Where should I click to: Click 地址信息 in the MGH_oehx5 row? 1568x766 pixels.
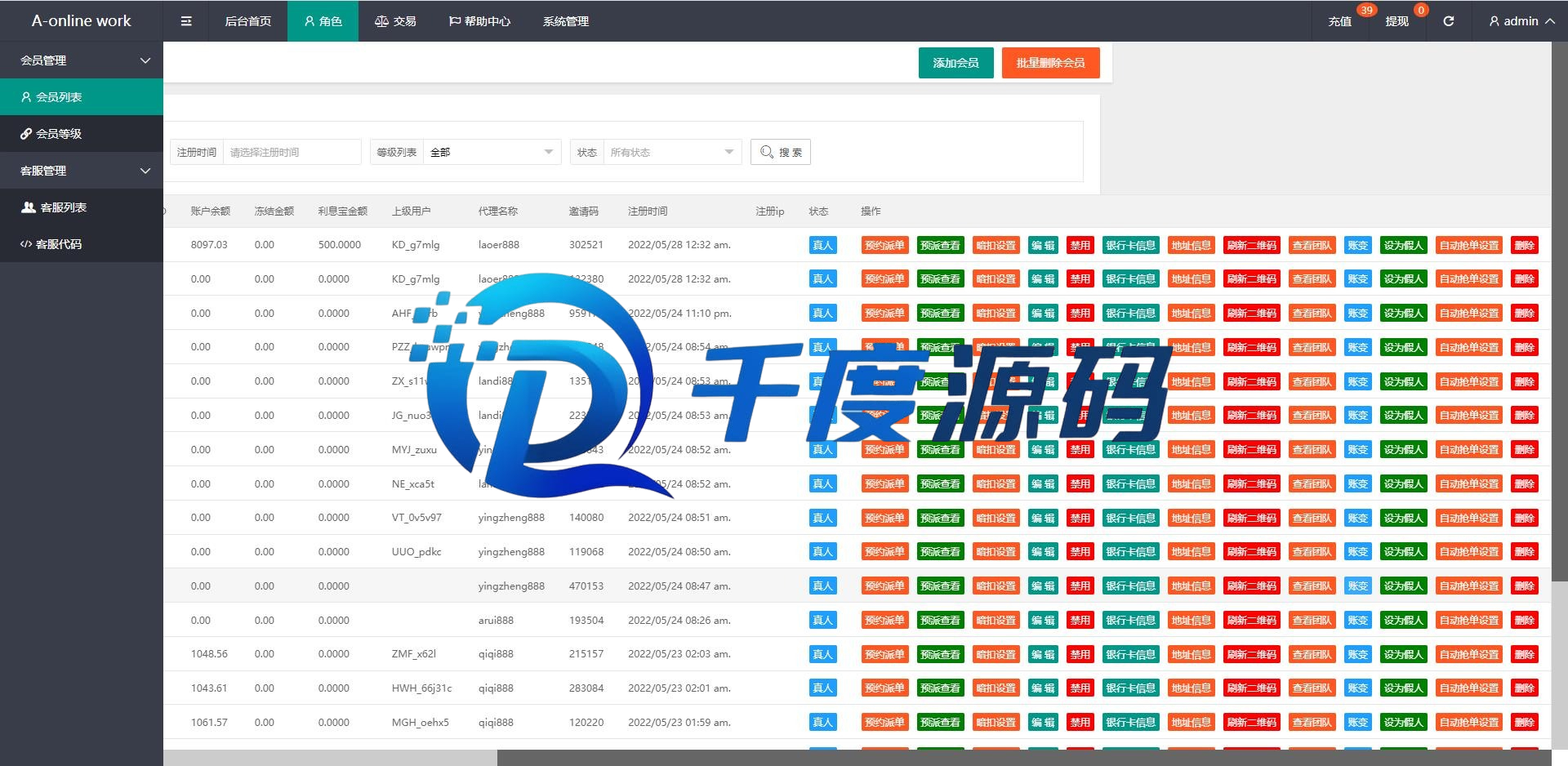tap(1192, 723)
